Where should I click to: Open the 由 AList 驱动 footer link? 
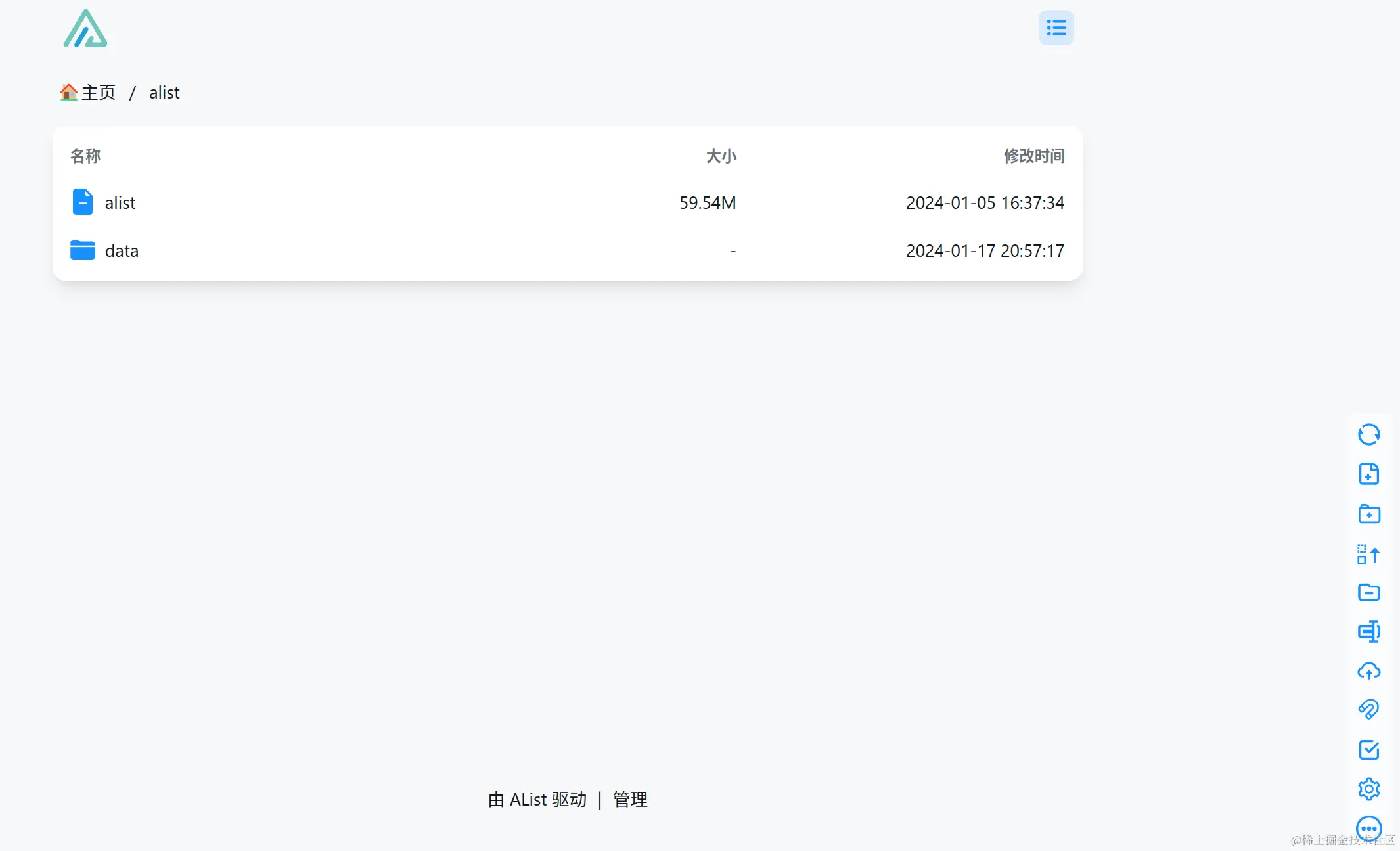point(537,800)
